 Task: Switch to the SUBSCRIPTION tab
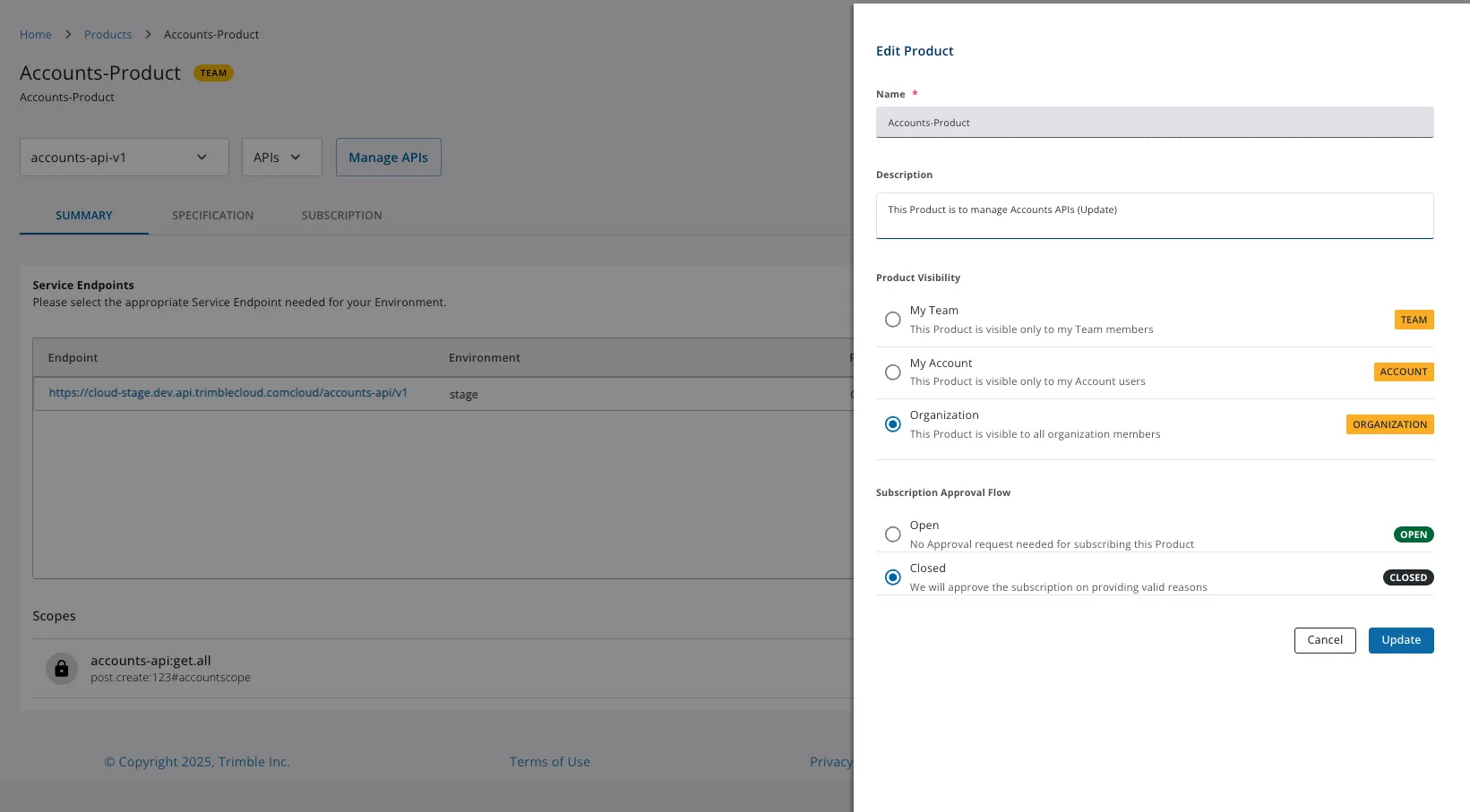(342, 216)
